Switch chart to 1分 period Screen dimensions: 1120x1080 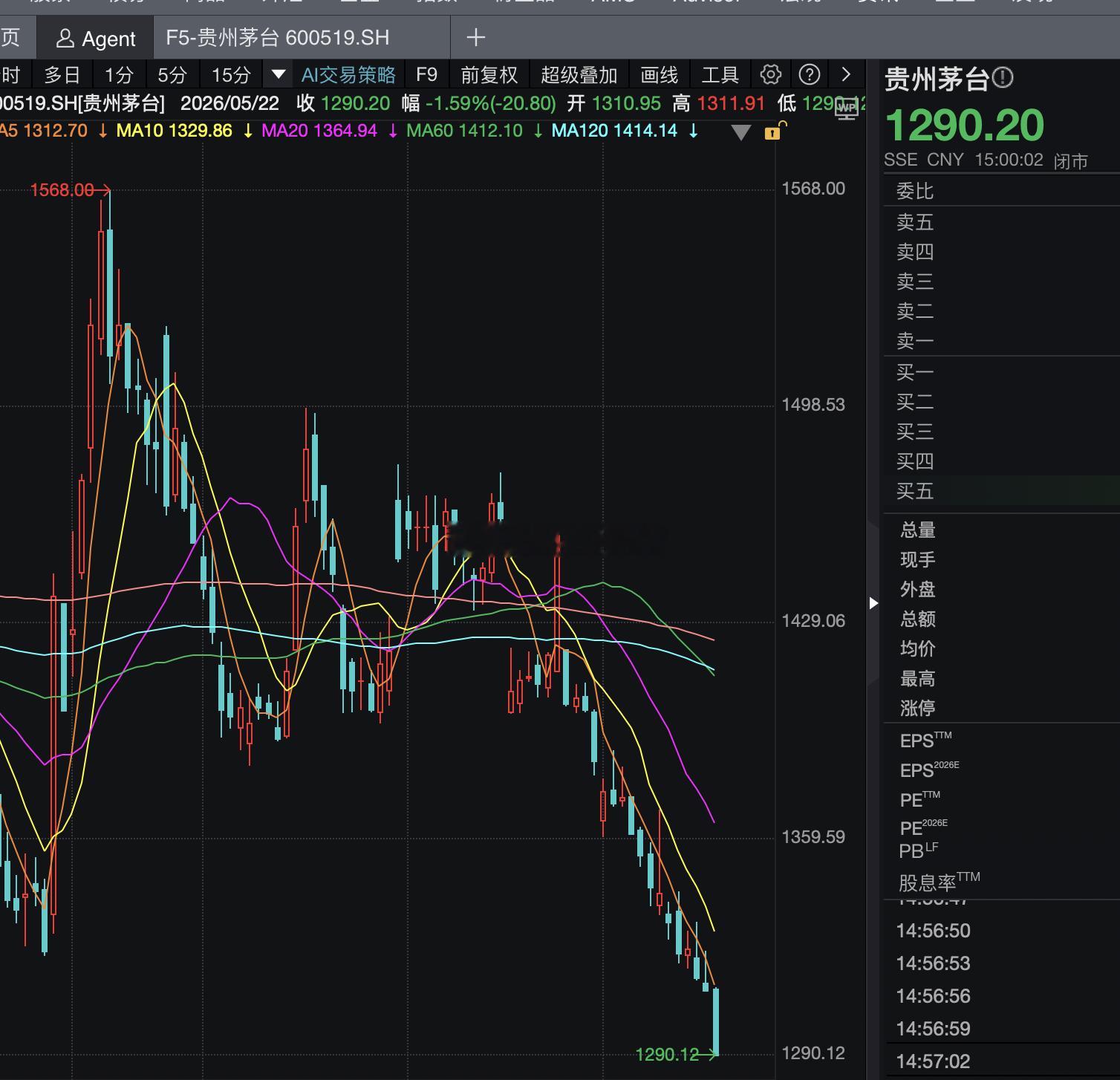(119, 75)
